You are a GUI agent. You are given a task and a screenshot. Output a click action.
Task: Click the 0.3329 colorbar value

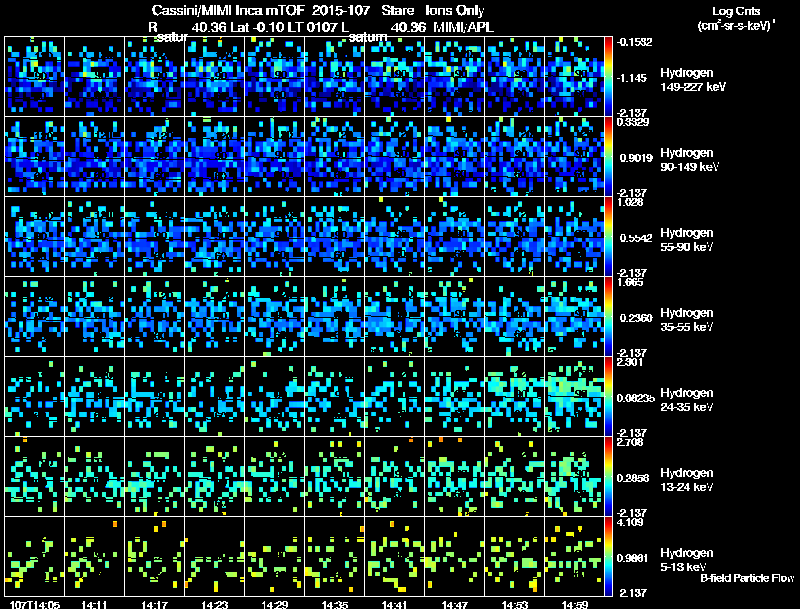pyautogui.click(x=633, y=122)
